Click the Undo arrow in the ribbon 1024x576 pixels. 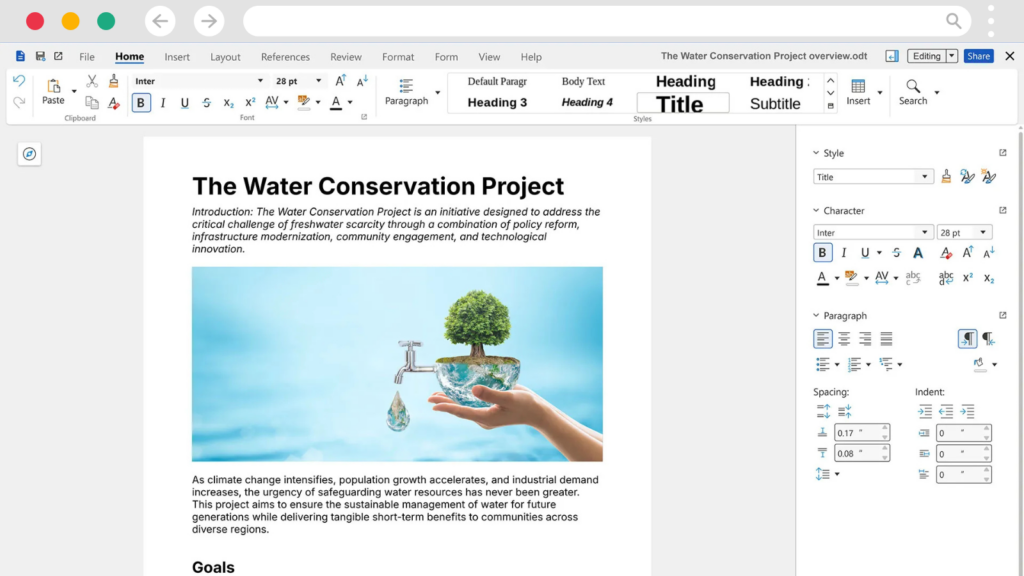[x=19, y=81]
